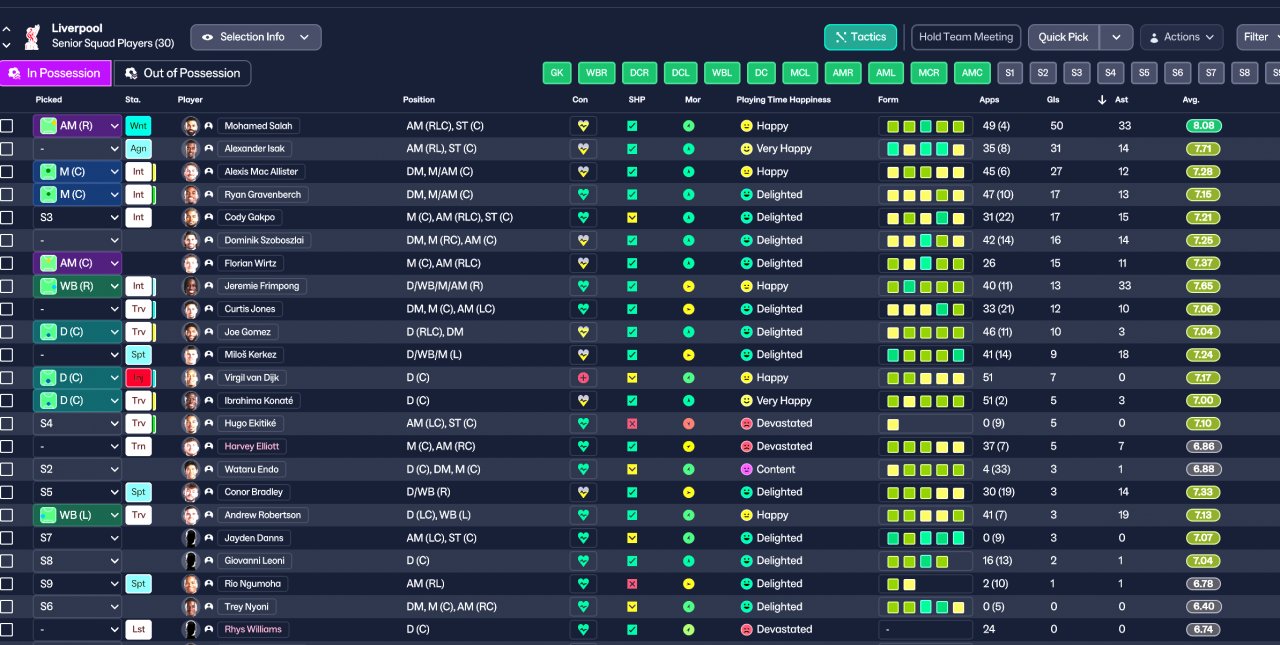Click Miloš Kerkez's condition heart icon

583,355
